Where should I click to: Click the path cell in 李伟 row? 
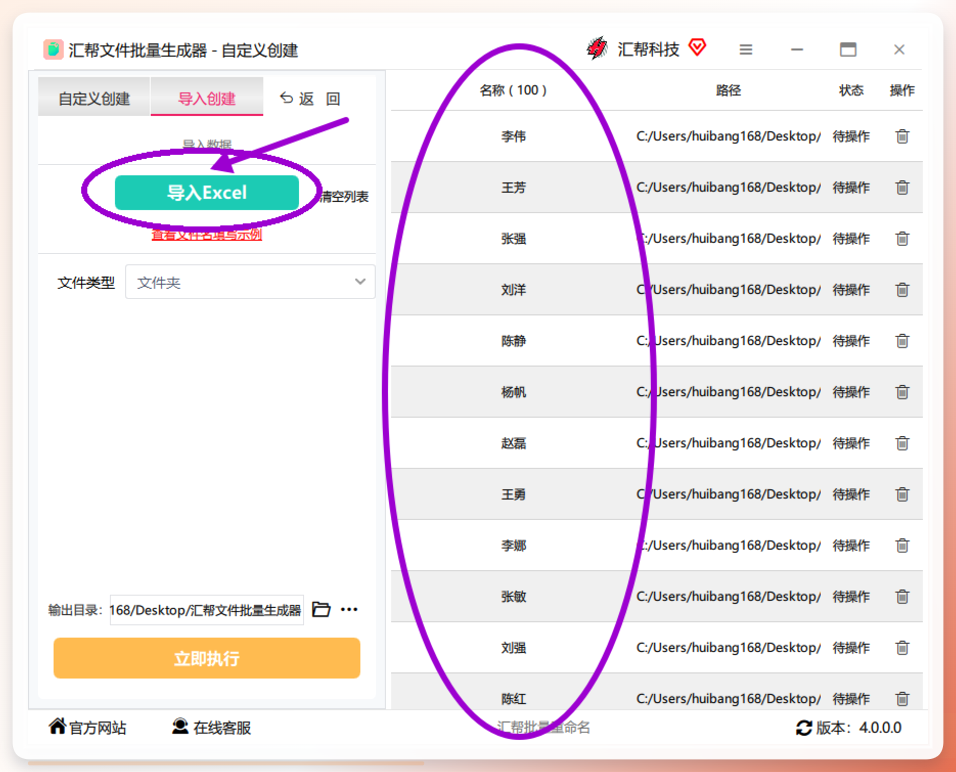click(729, 136)
